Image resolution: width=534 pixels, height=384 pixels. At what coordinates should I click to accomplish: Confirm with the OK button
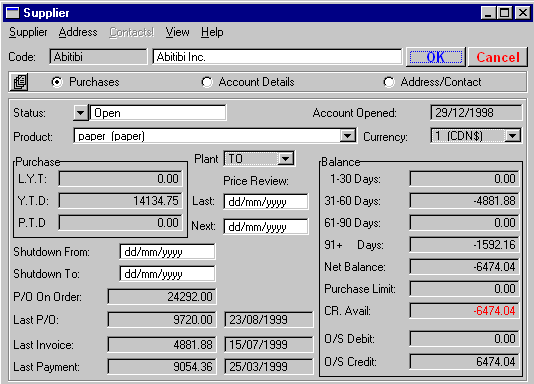(x=436, y=57)
